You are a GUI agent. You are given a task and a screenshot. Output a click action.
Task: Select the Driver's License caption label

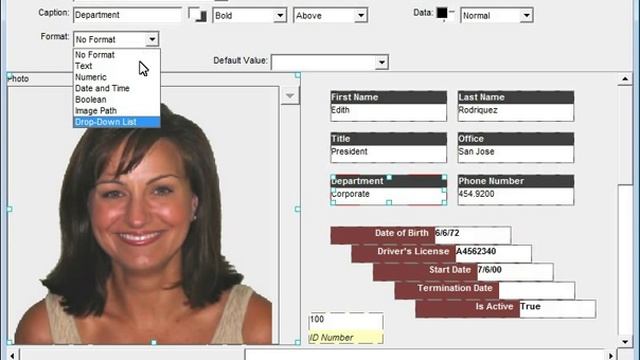pyautogui.click(x=404, y=253)
